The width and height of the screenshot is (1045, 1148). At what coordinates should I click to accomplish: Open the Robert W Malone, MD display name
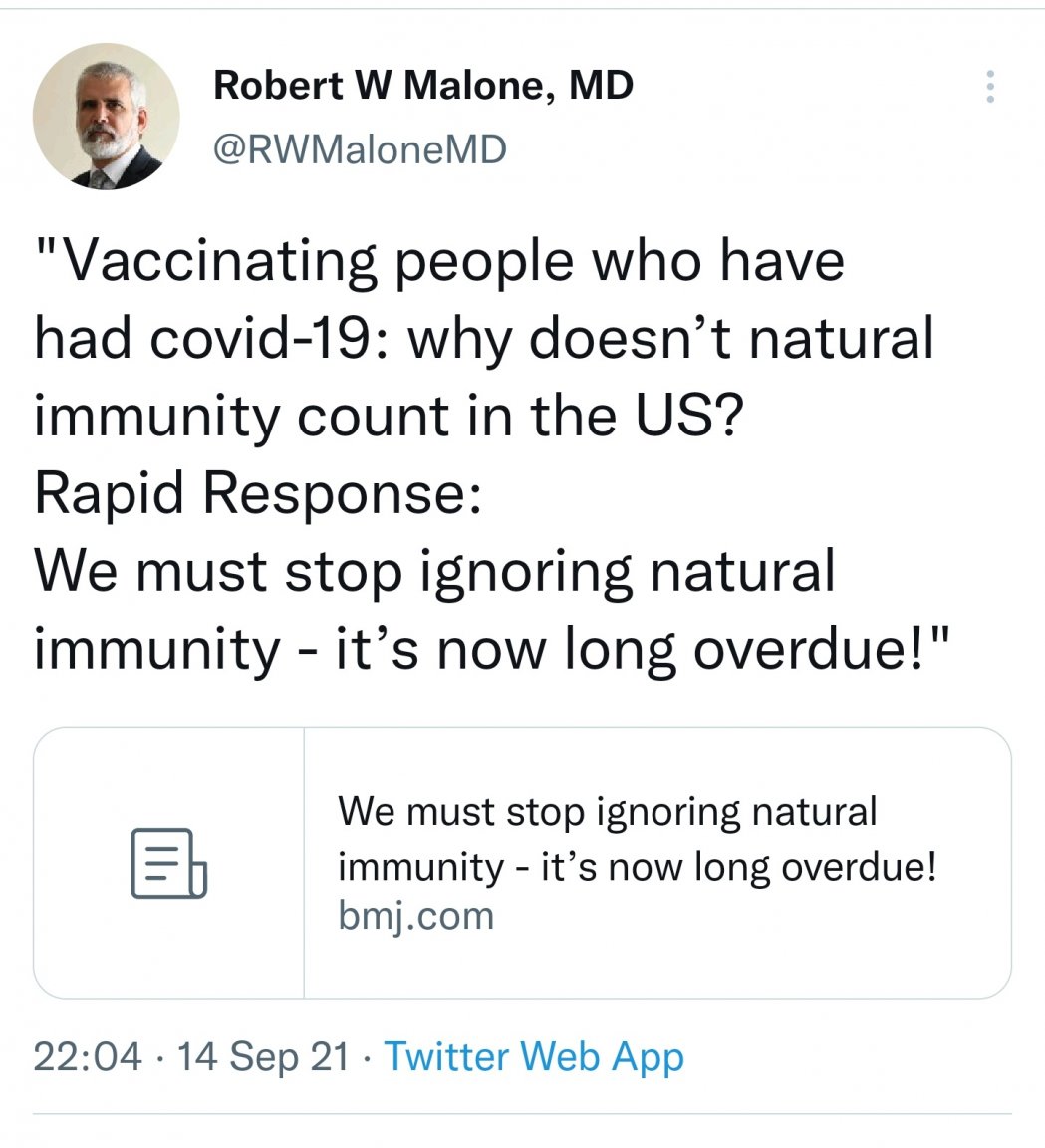click(x=423, y=87)
